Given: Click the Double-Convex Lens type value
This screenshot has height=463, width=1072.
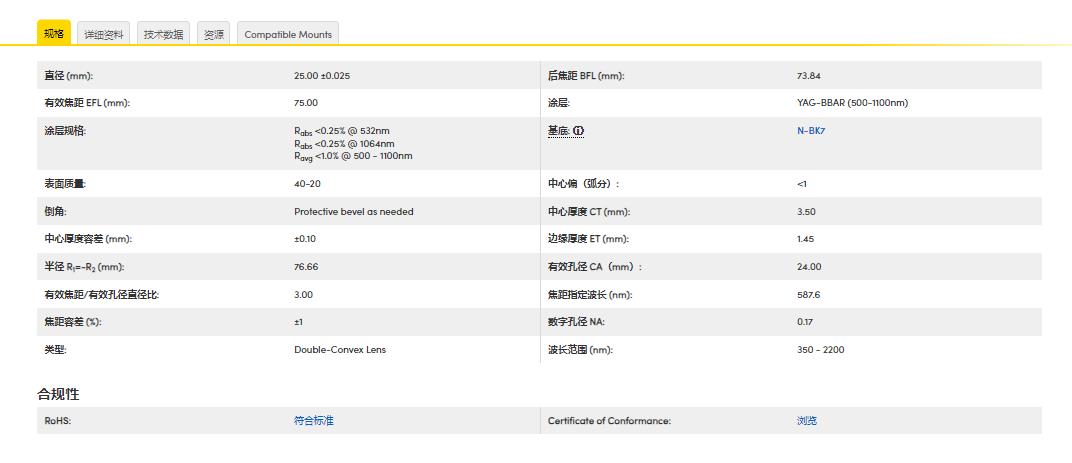Looking at the screenshot, I should point(340,350).
